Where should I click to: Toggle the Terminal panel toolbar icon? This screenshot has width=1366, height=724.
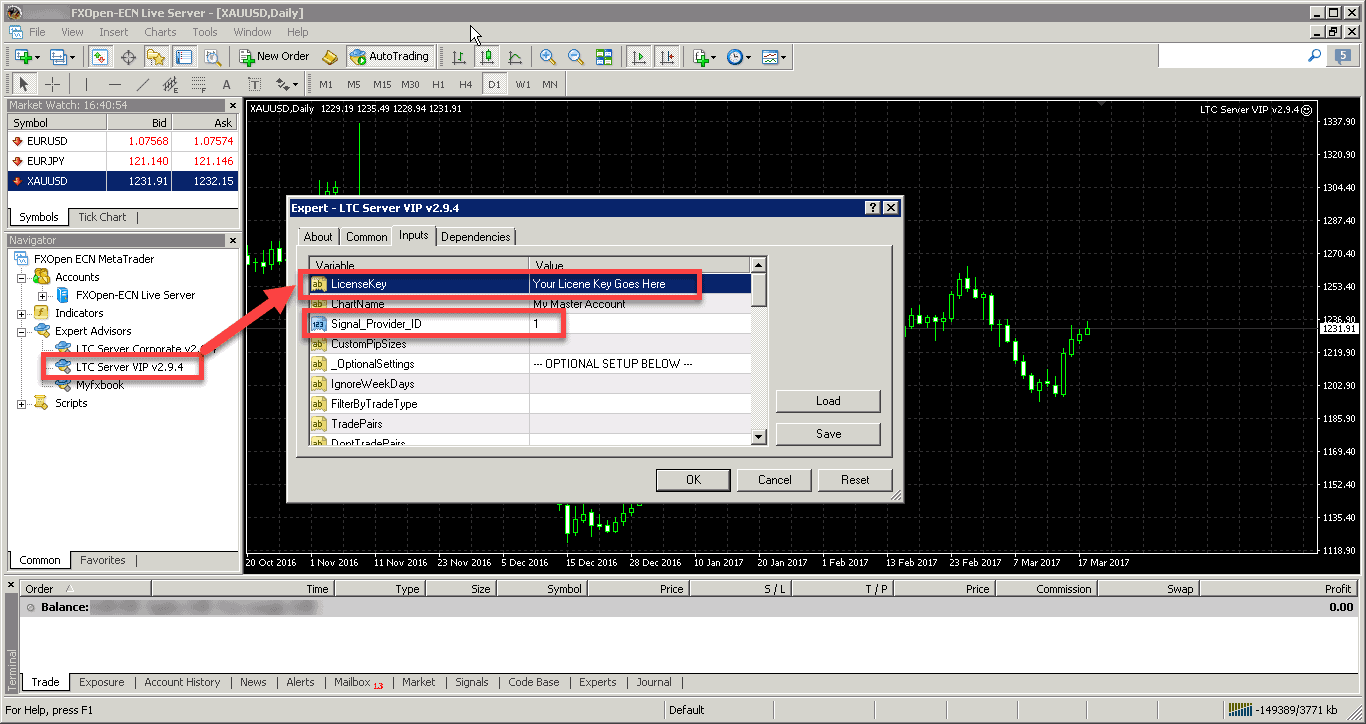point(183,57)
